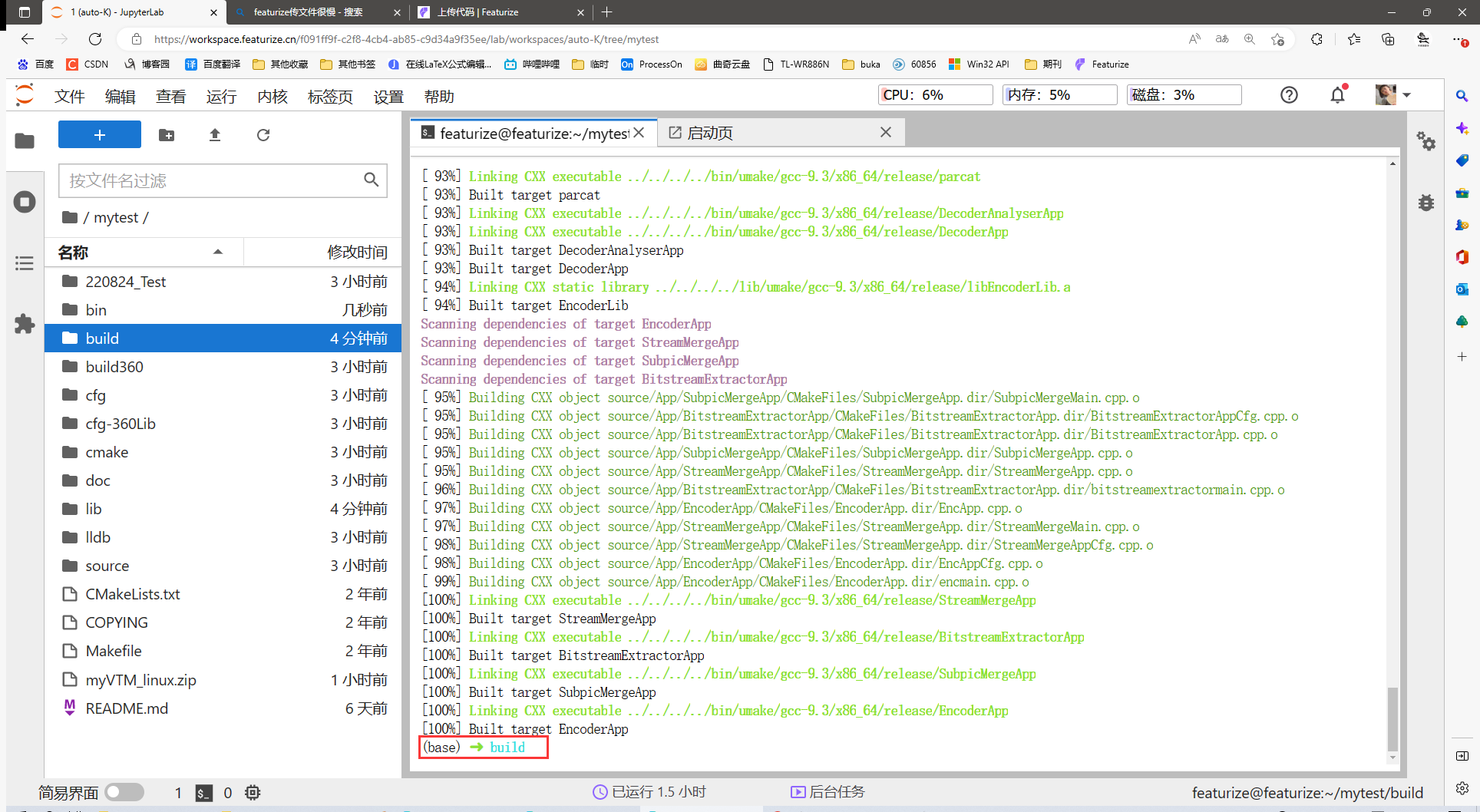
Task: Click the browser back arrow
Action: pos(28,39)
